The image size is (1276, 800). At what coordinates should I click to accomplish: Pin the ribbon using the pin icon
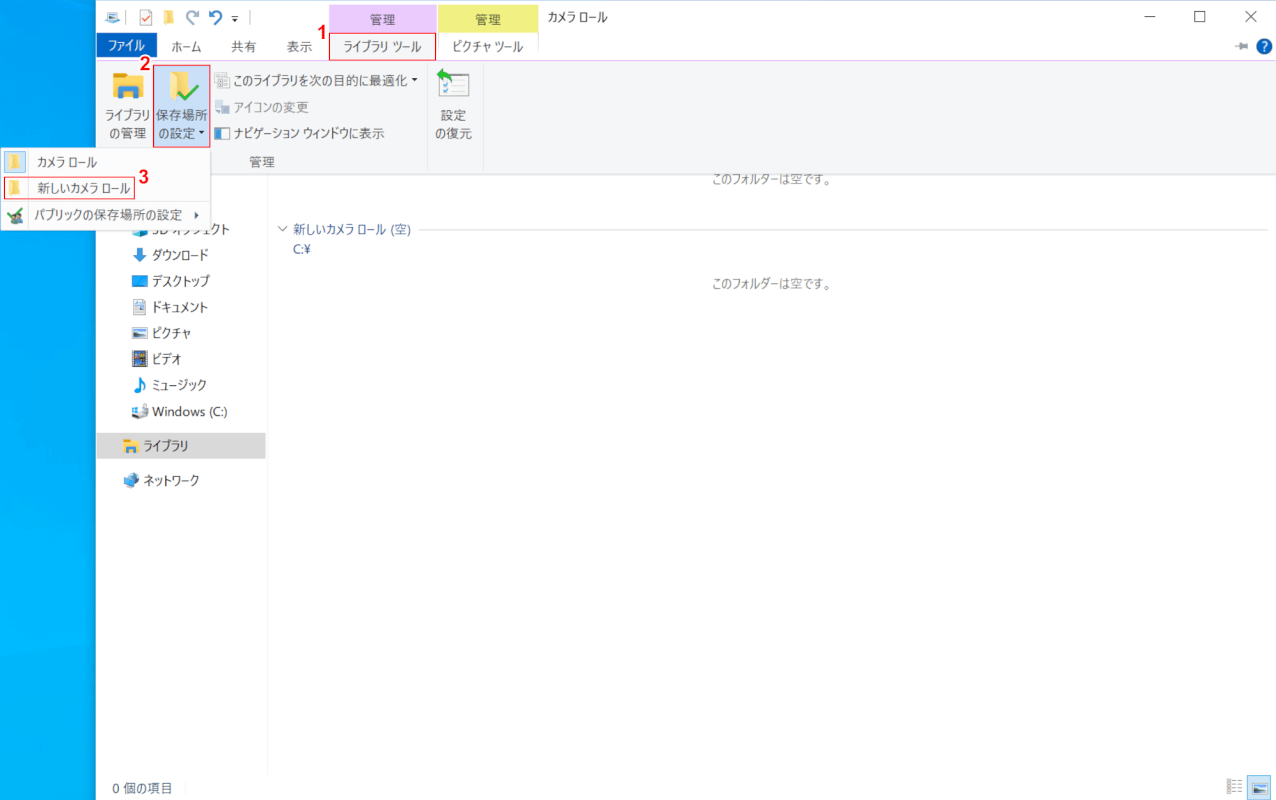click(1242, 46)
